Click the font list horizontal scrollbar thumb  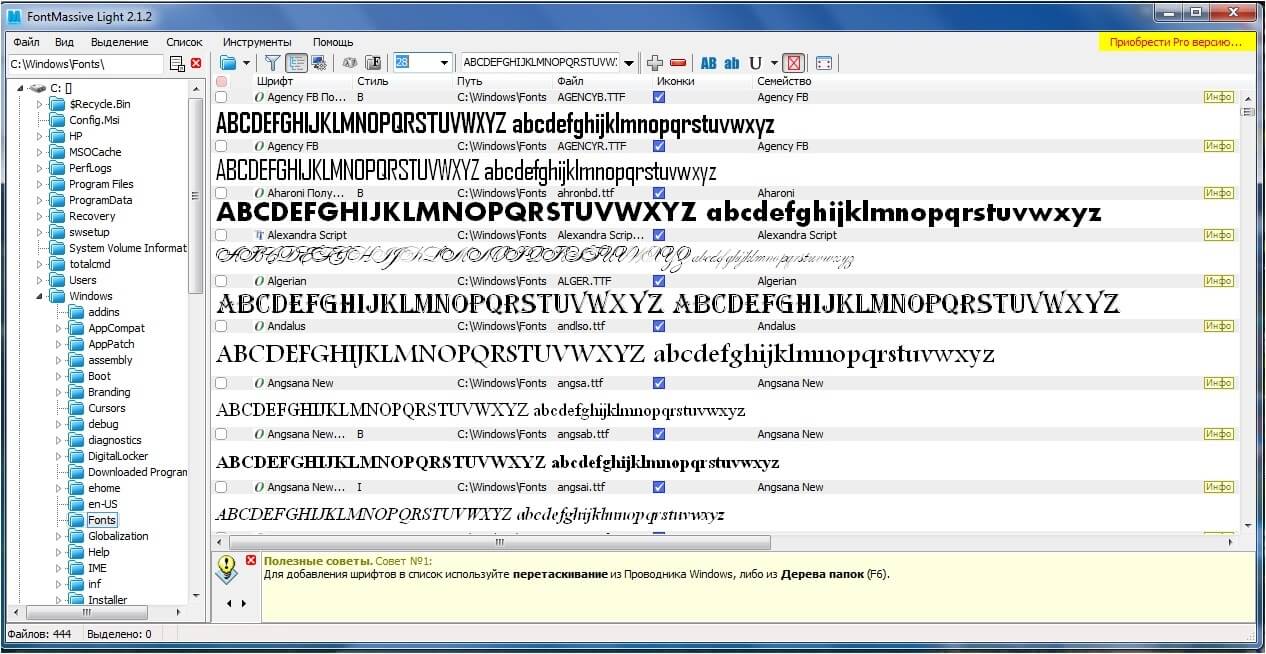[500, 542]
